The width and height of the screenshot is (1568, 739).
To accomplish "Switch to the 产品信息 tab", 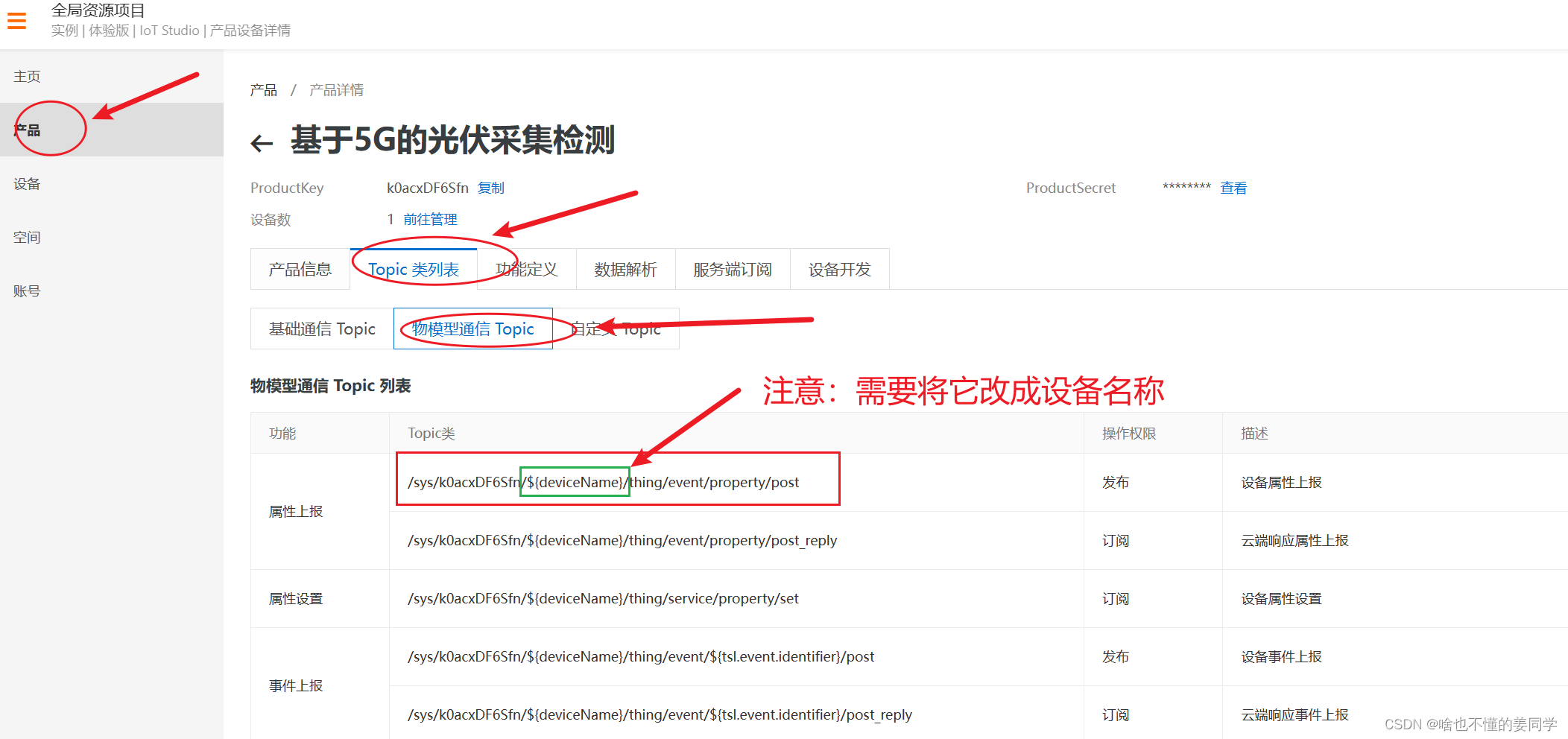I will tap(300, 269).
